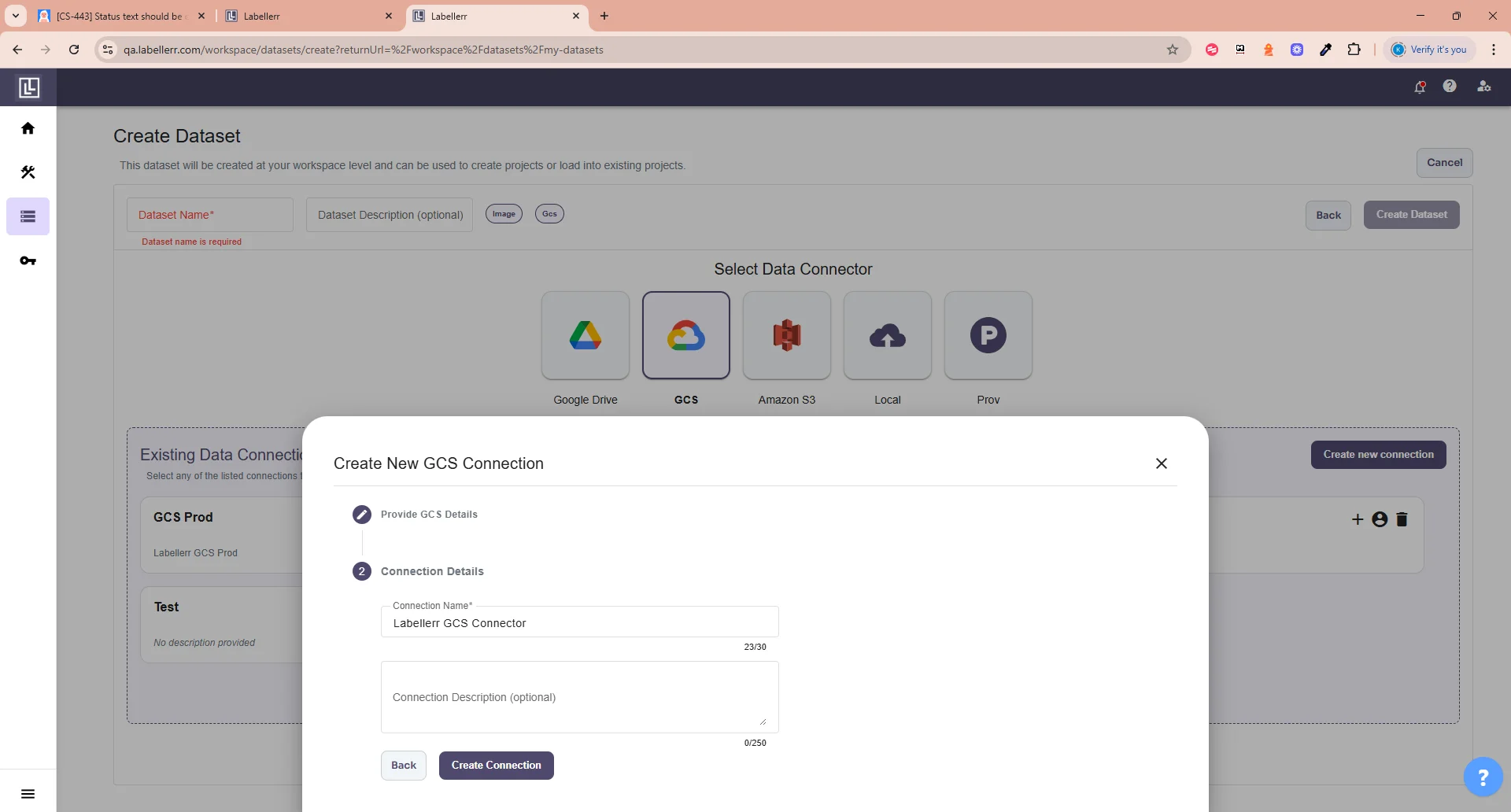The width and height of the screenshot is (1511, 812).
Task: Click the Labellerr logo icon
Action: pyautogui.click(x=28, y=87)
